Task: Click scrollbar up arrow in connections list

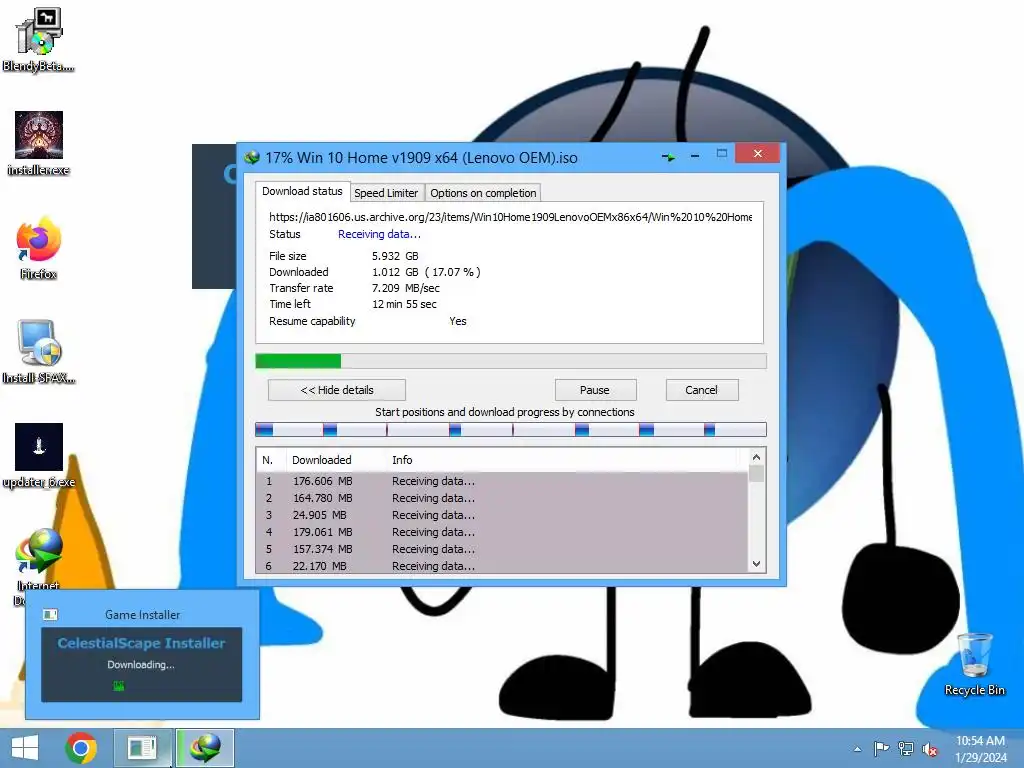Action: 756,457
